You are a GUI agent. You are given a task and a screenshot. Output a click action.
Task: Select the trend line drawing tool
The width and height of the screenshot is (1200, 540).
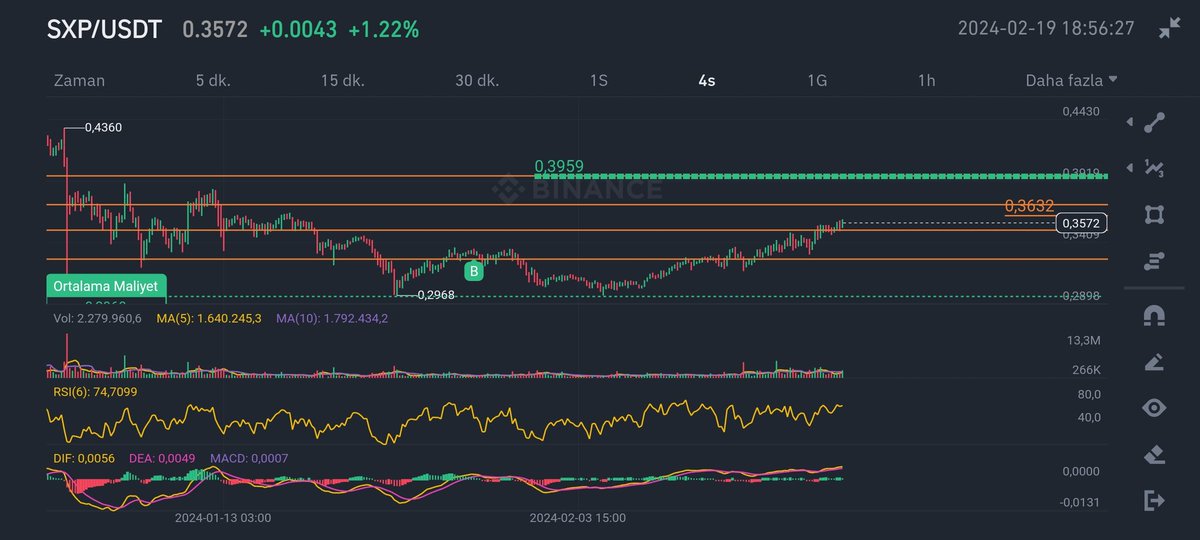pyautogui.click(x=1155, y=122)
